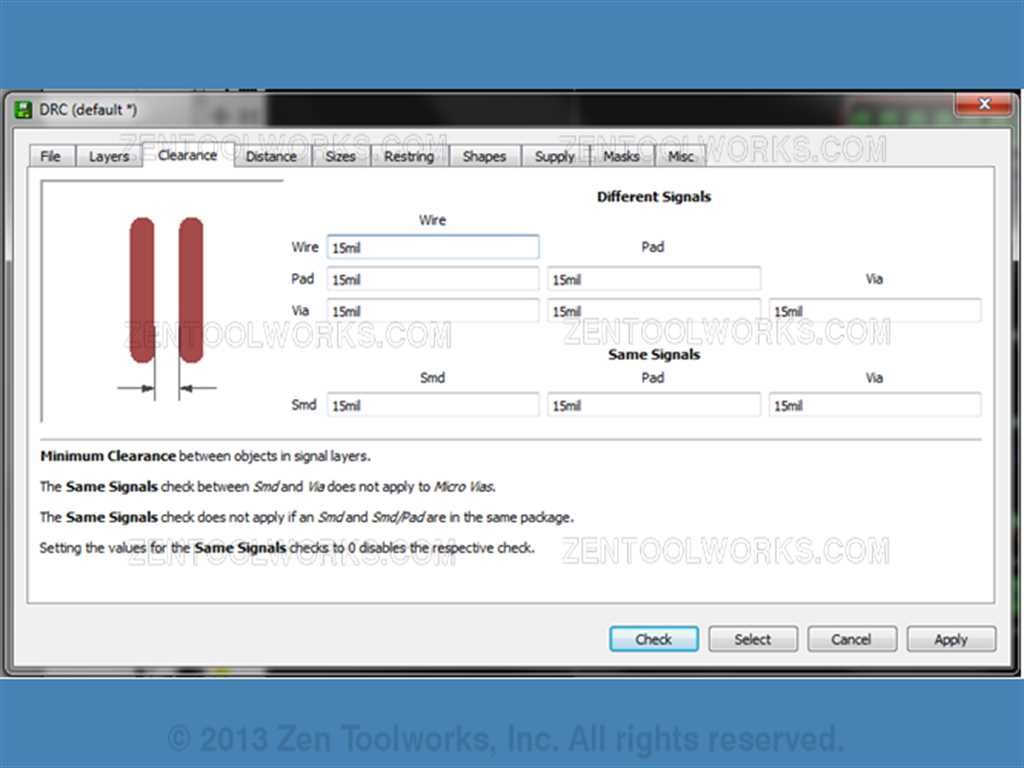Open the File tab
1024x768 pixels.
(x=50, y=156)
